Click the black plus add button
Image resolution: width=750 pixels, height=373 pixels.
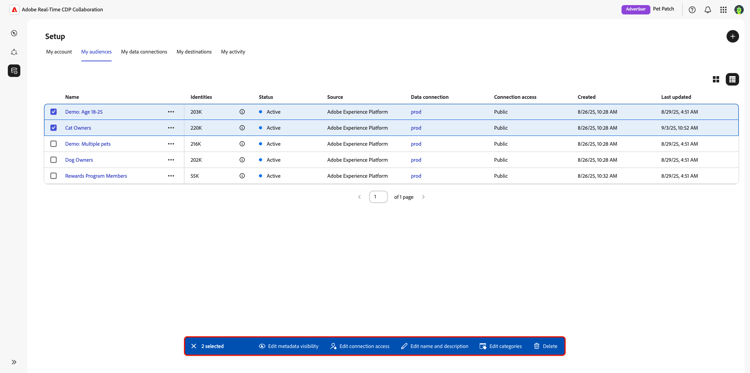pyautogui.click(x=732, y=36)
